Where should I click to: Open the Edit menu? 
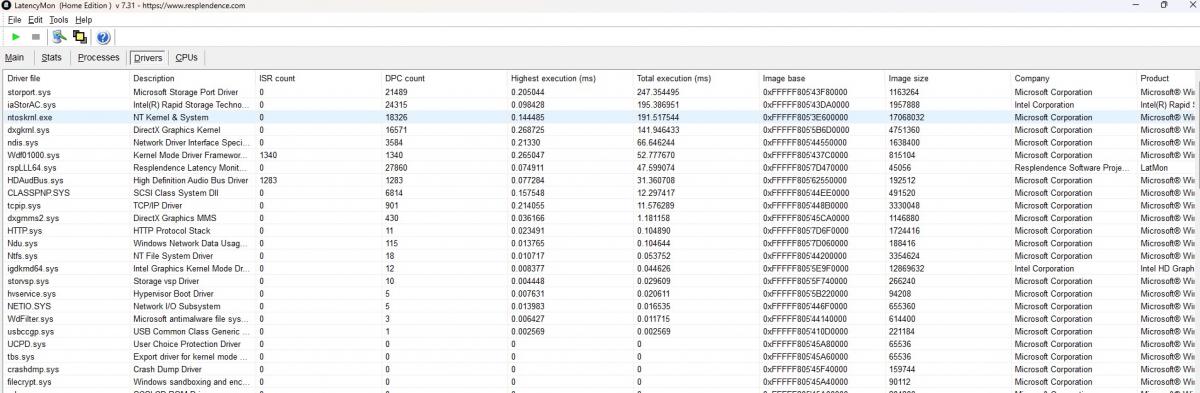point(35,19)
